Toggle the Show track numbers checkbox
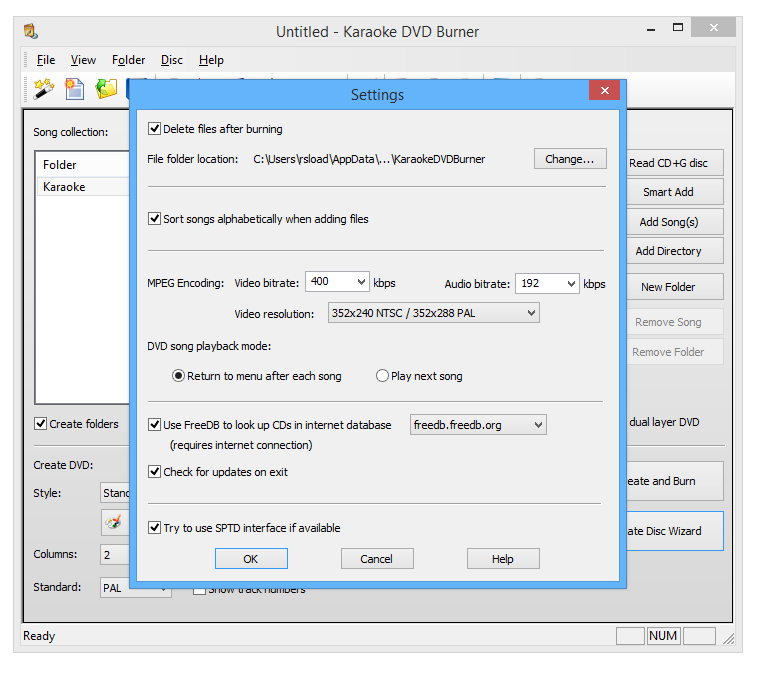The height and width of the screenshot is (681, 777). coord(199,590)
